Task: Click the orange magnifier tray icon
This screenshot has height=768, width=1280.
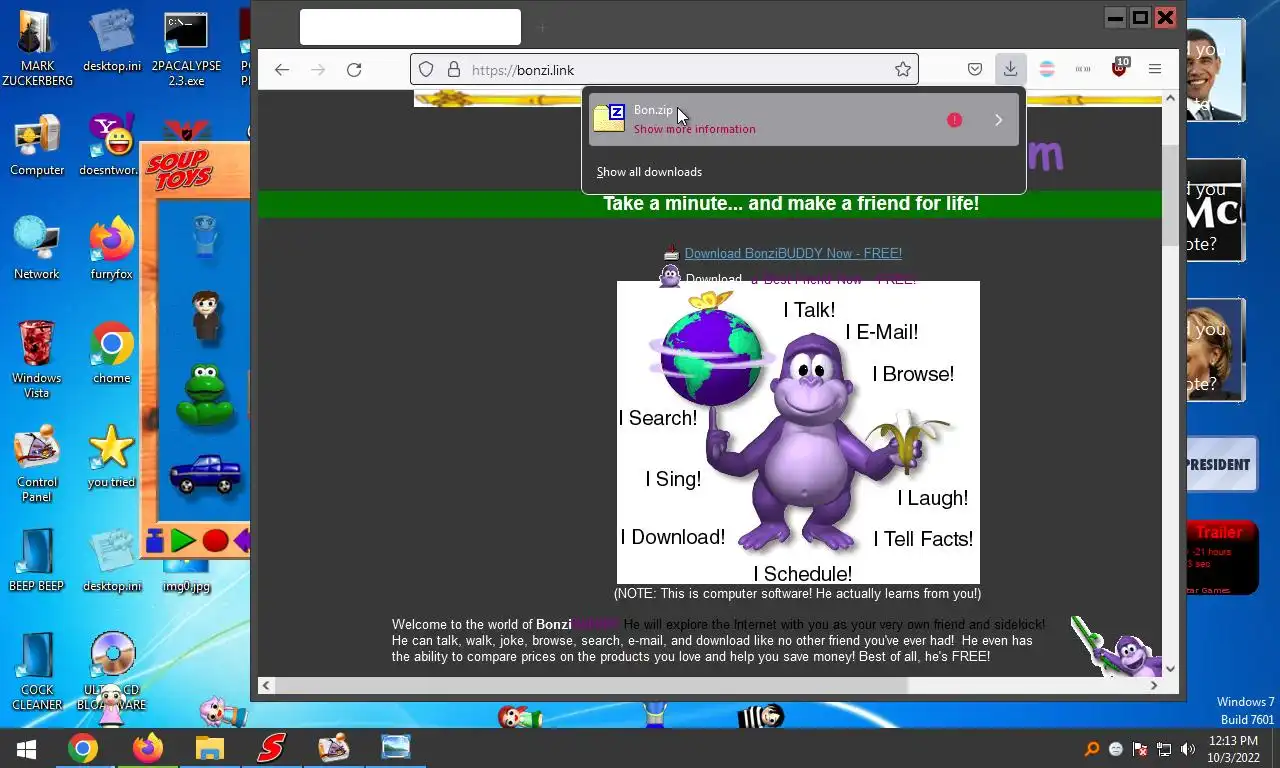Action: (1092, 749)
